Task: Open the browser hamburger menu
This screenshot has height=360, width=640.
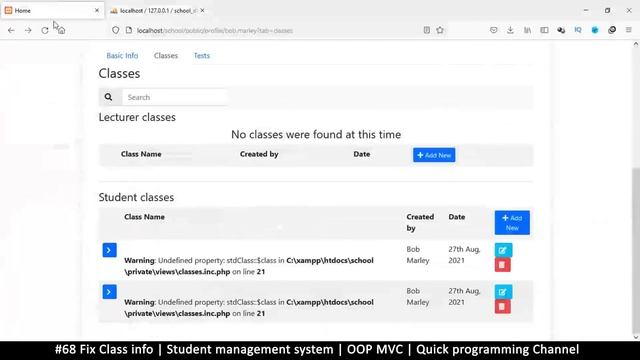Action: tap(629, 30)
